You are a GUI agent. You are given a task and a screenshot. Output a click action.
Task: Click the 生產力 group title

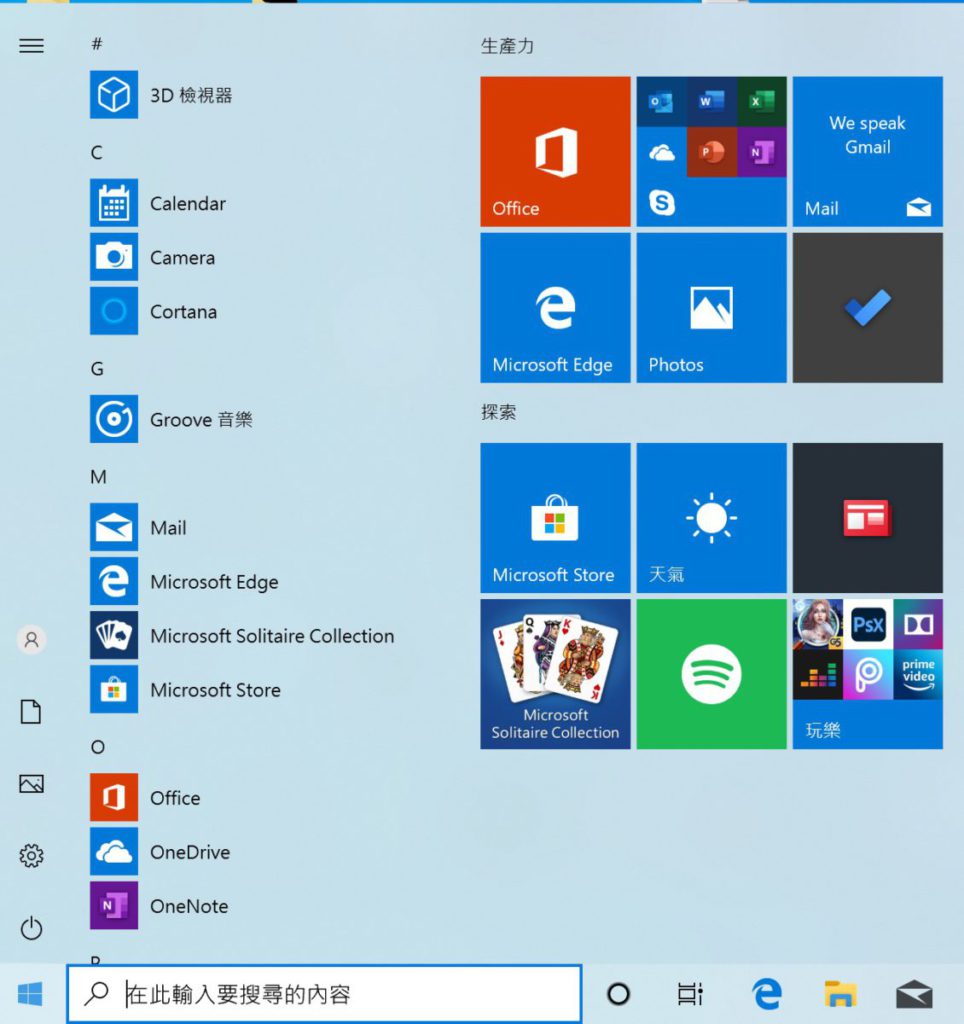(507, 46)
